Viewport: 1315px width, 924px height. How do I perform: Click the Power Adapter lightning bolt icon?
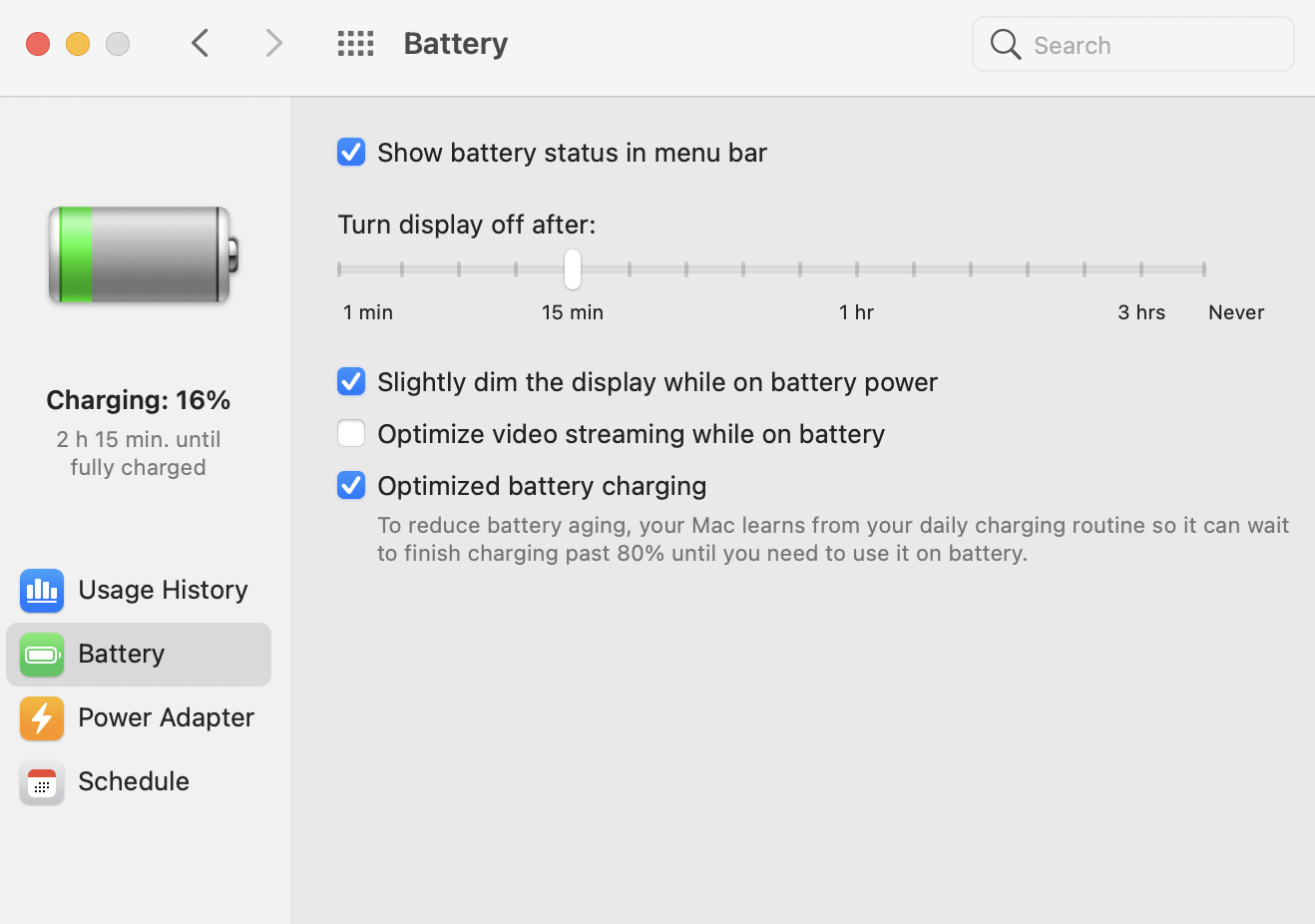coord(42,718)
